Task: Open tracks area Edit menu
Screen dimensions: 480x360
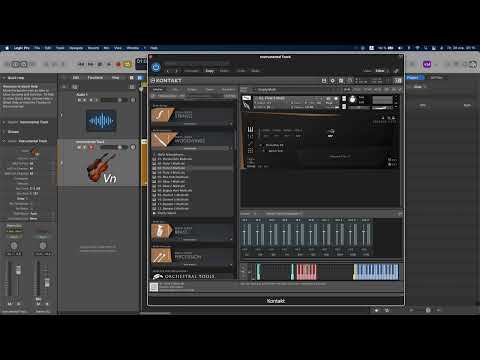Action: point(76,77)
